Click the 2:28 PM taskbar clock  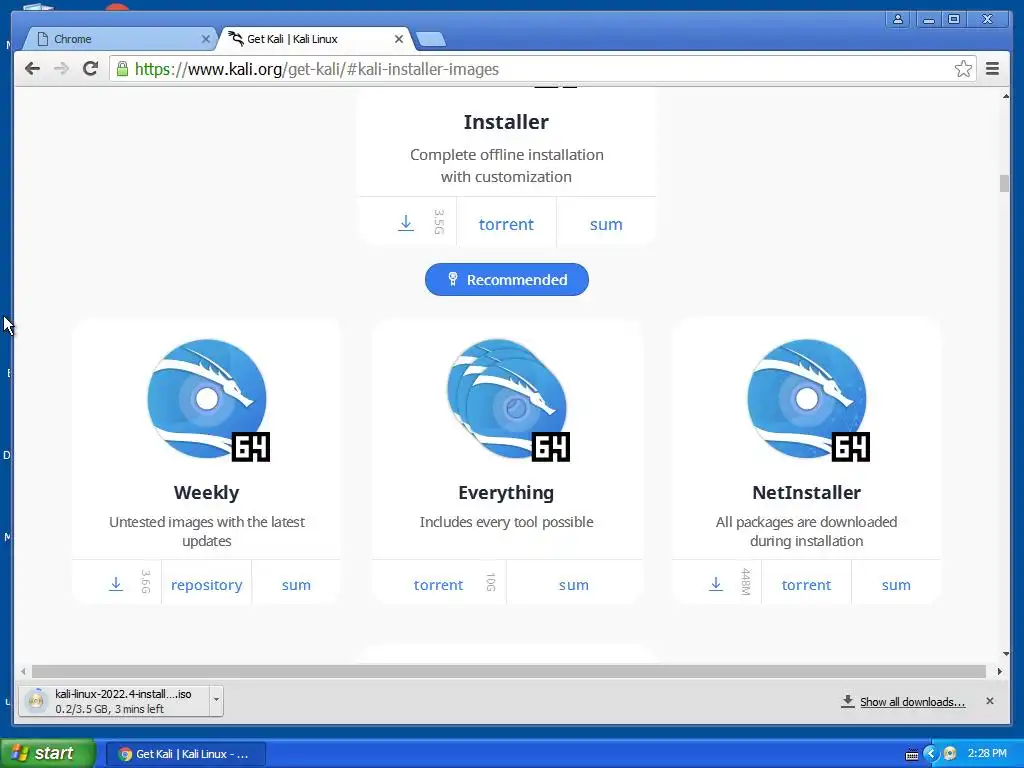987,753
